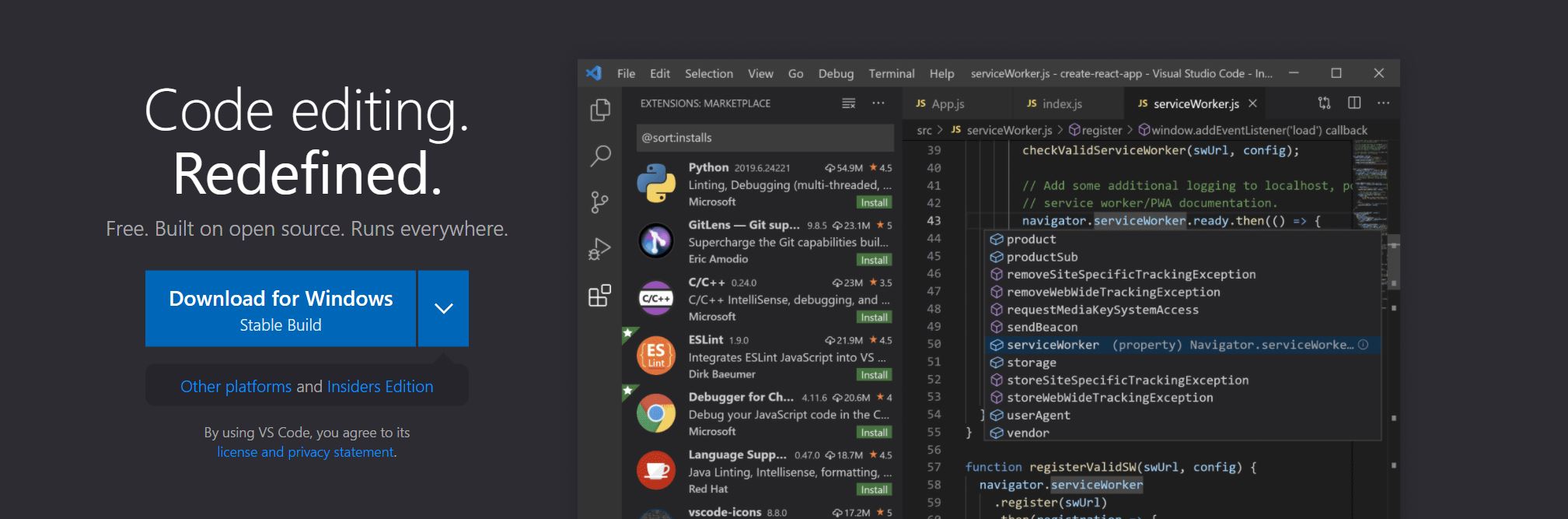Select the product autocomplete suggestion
The width and height of the screenshot is (1568, 519).
coord(1182,240)
